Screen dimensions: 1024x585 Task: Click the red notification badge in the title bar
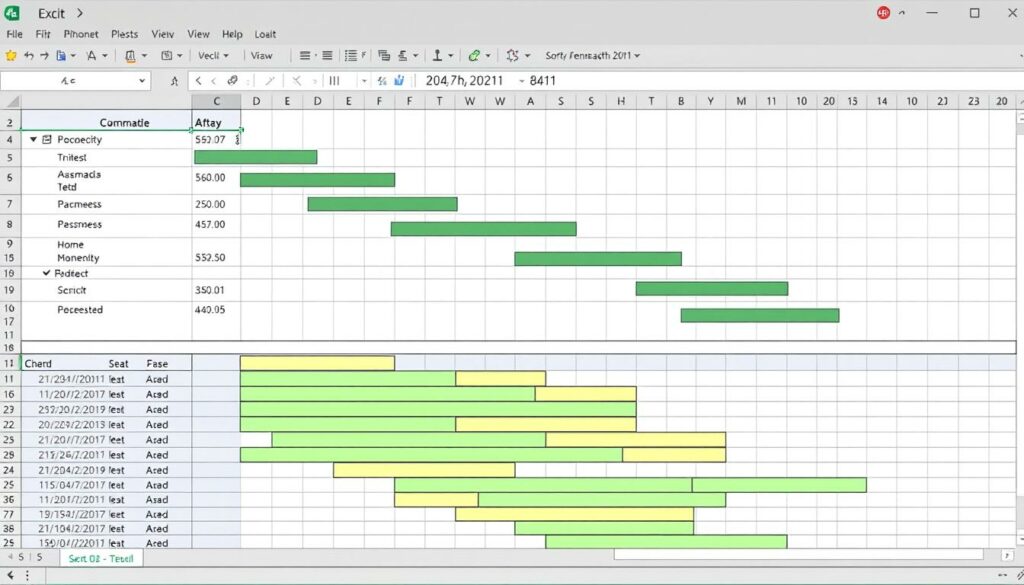click(884, 12)
